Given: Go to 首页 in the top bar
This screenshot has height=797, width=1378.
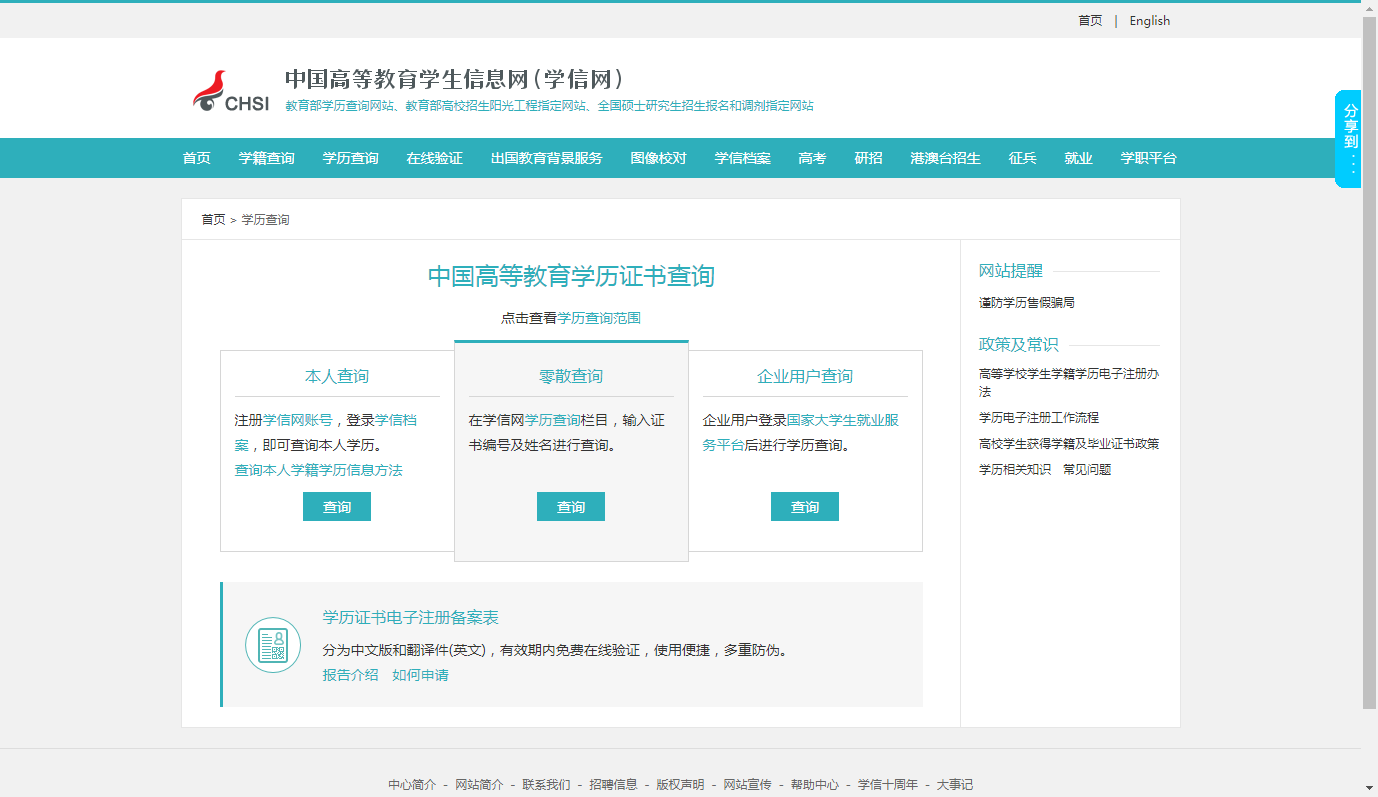Looking at the screenshot, I should coord(1090,21).
